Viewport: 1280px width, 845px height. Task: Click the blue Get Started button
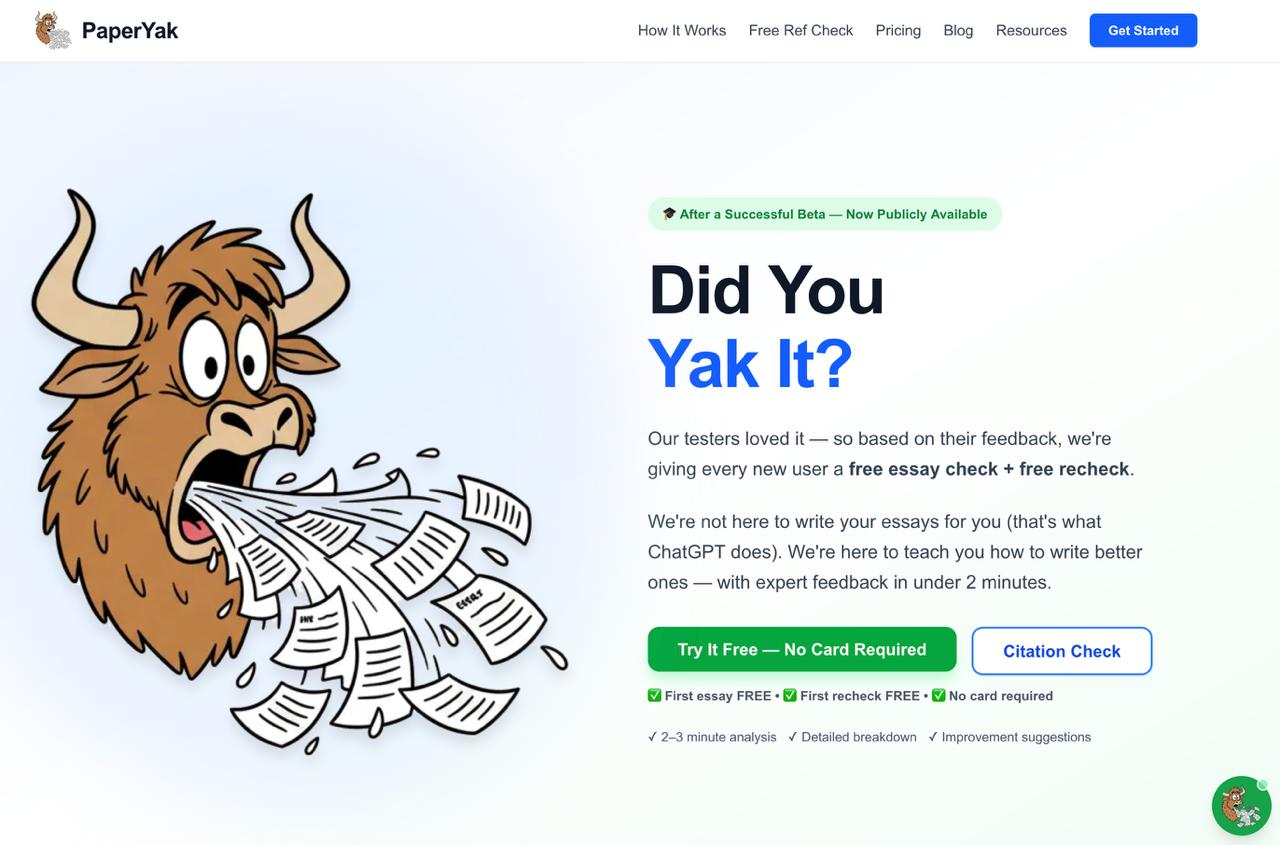click(1143, 30)
